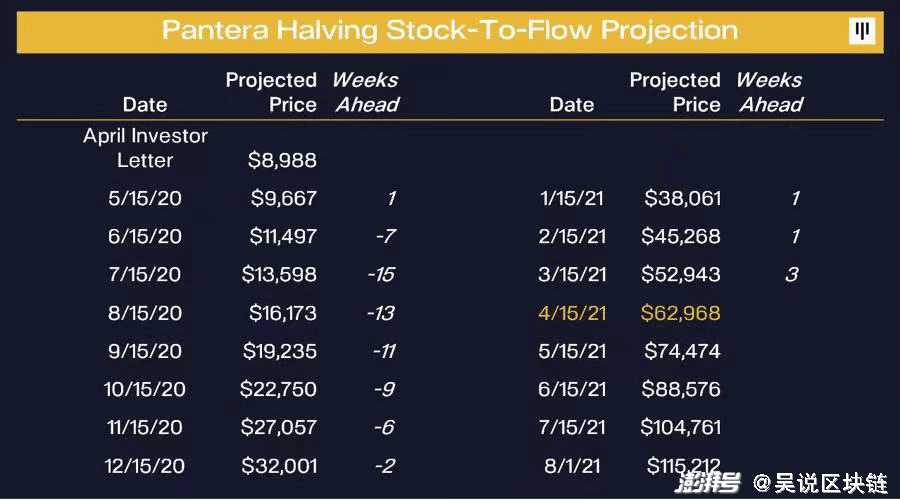
Task: Click the $13,598 price cell
Action: 279,274
